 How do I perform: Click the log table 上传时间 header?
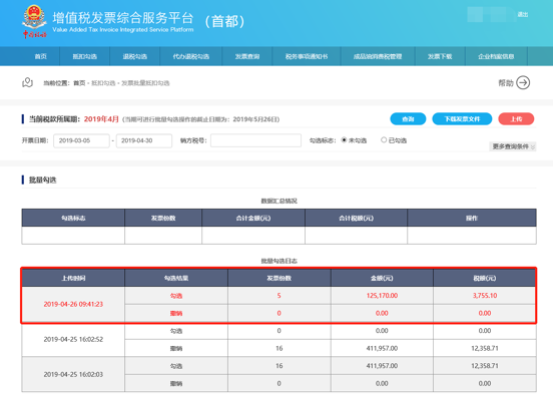click(x=73, y=278)
